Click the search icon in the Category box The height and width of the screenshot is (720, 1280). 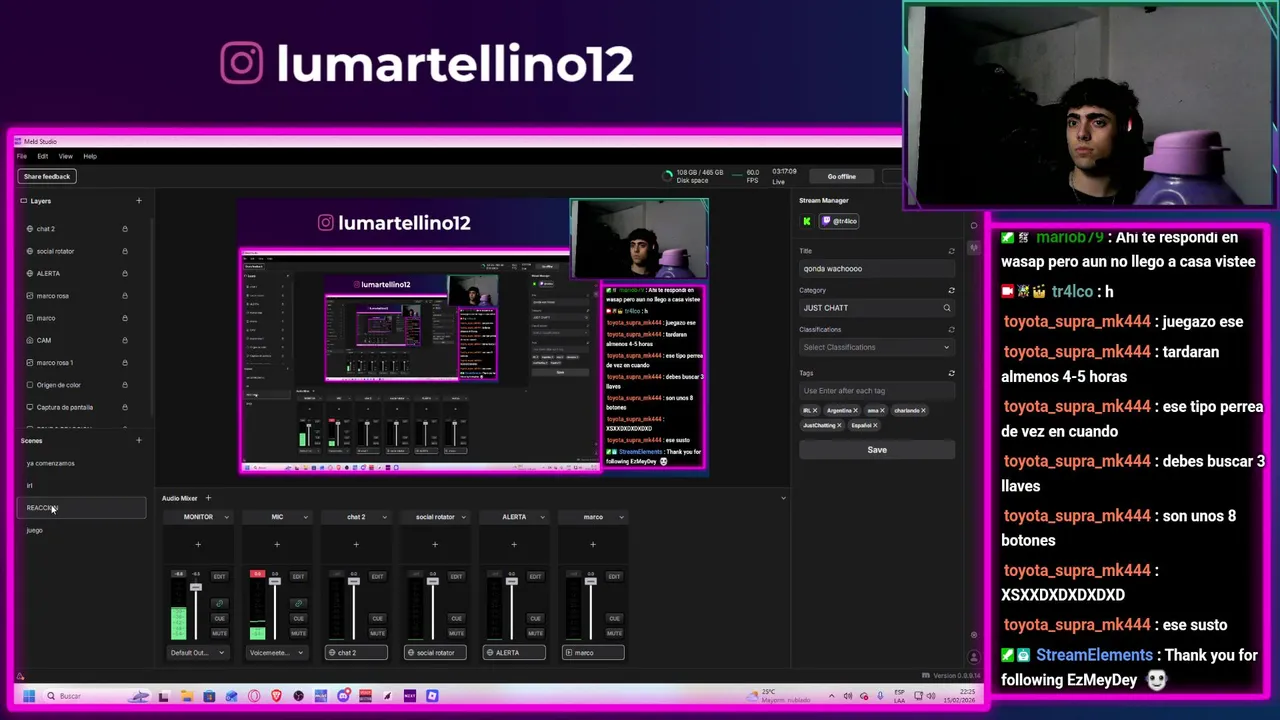[x=947, y=308]
